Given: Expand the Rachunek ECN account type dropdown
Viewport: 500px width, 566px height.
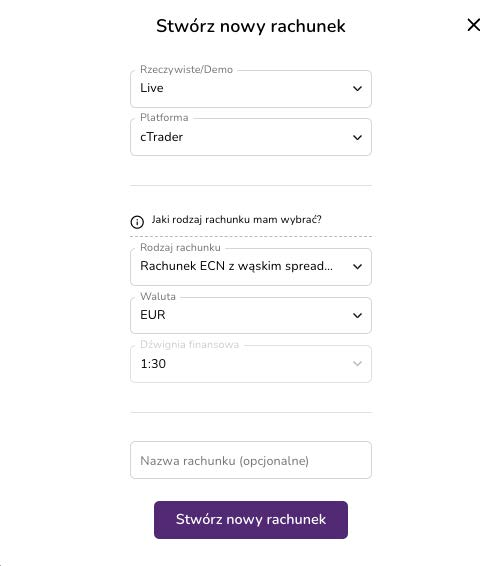Looking at the screenshot, I should [251, 267].
